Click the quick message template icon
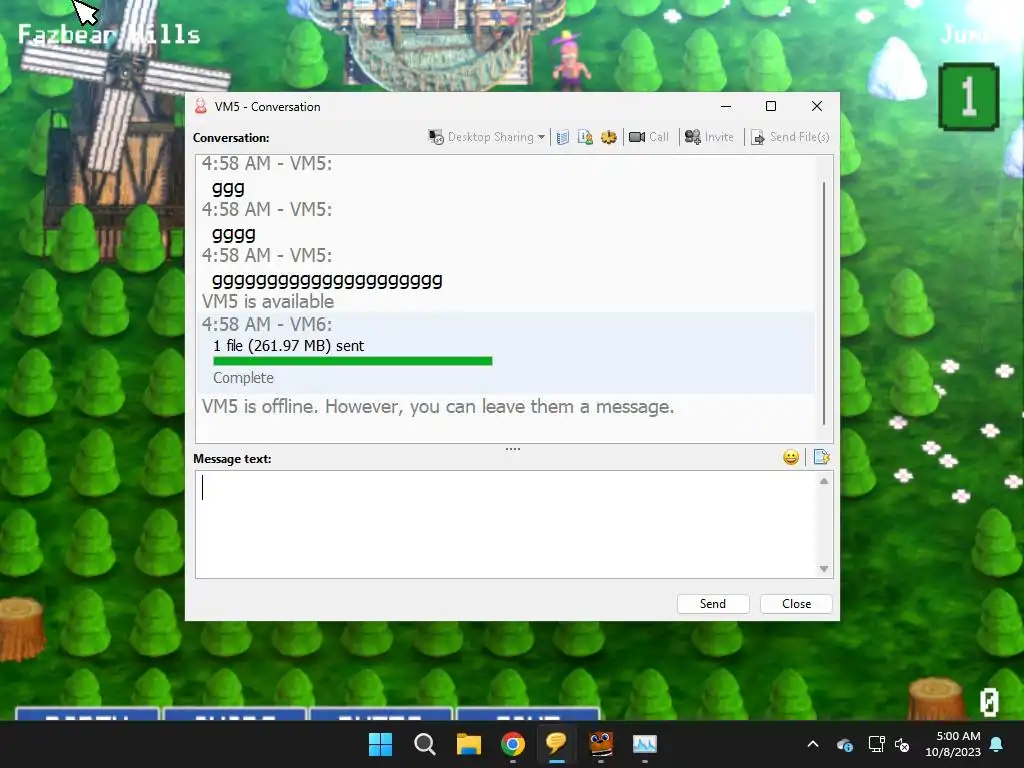 [822, 457]
